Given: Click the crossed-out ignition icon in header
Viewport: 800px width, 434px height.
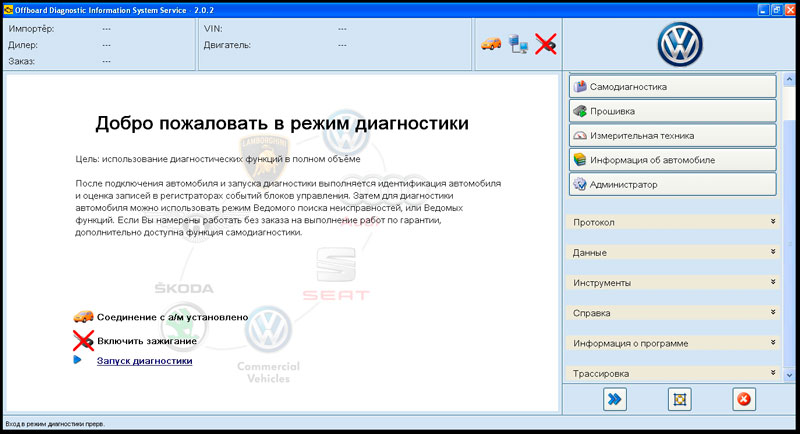Looking at the screenshot, I should coord(545,43).
